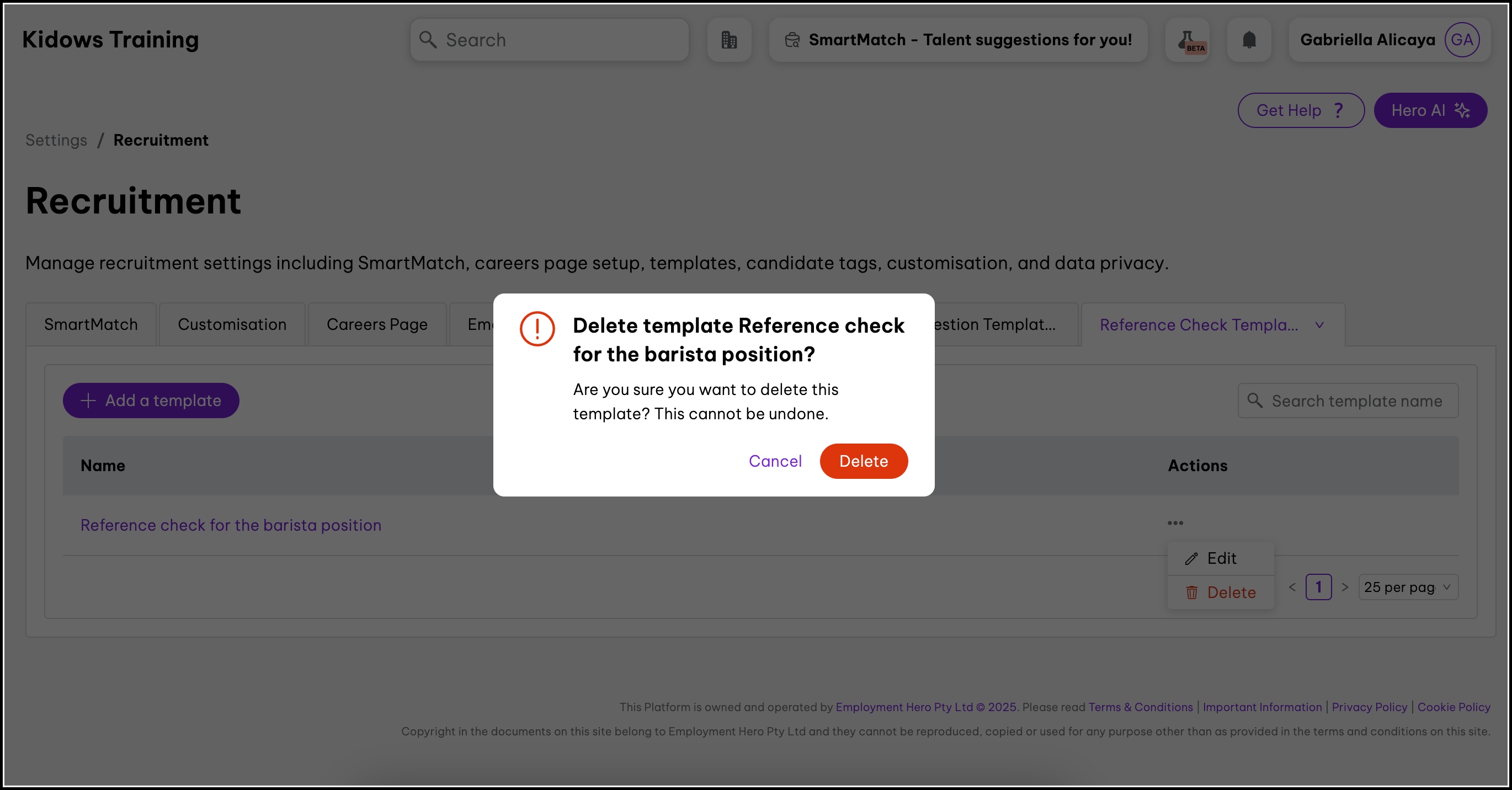Go to previous page arrow
This screenshot has width=1512, height=790.
[x=1292, y=587]
